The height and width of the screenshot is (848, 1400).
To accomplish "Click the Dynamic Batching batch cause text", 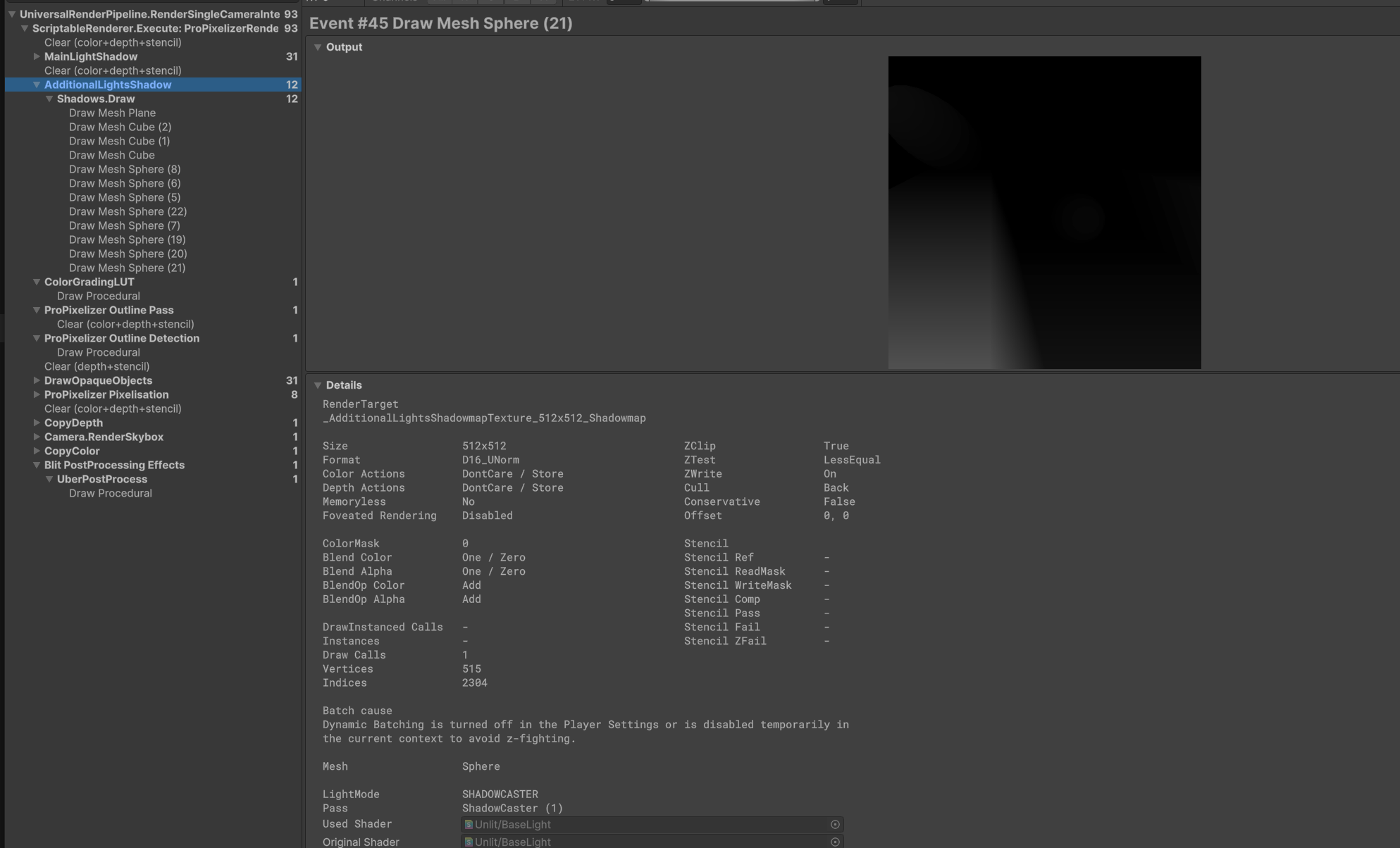I will 586,732.
